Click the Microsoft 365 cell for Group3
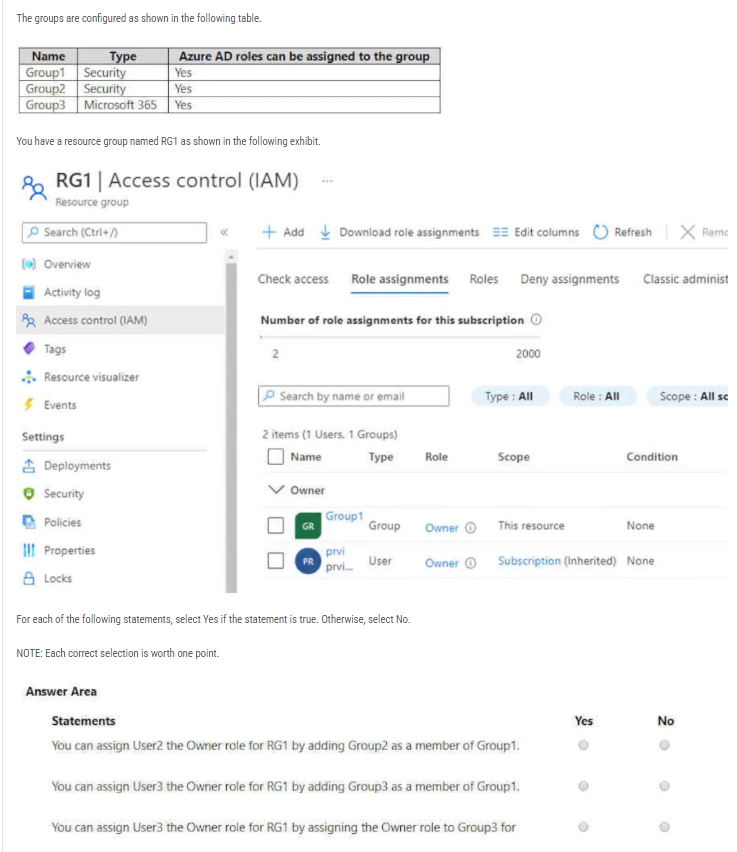The width and height of the screenshot is (737, 852). pyautogui.click(x=123, y=105)
